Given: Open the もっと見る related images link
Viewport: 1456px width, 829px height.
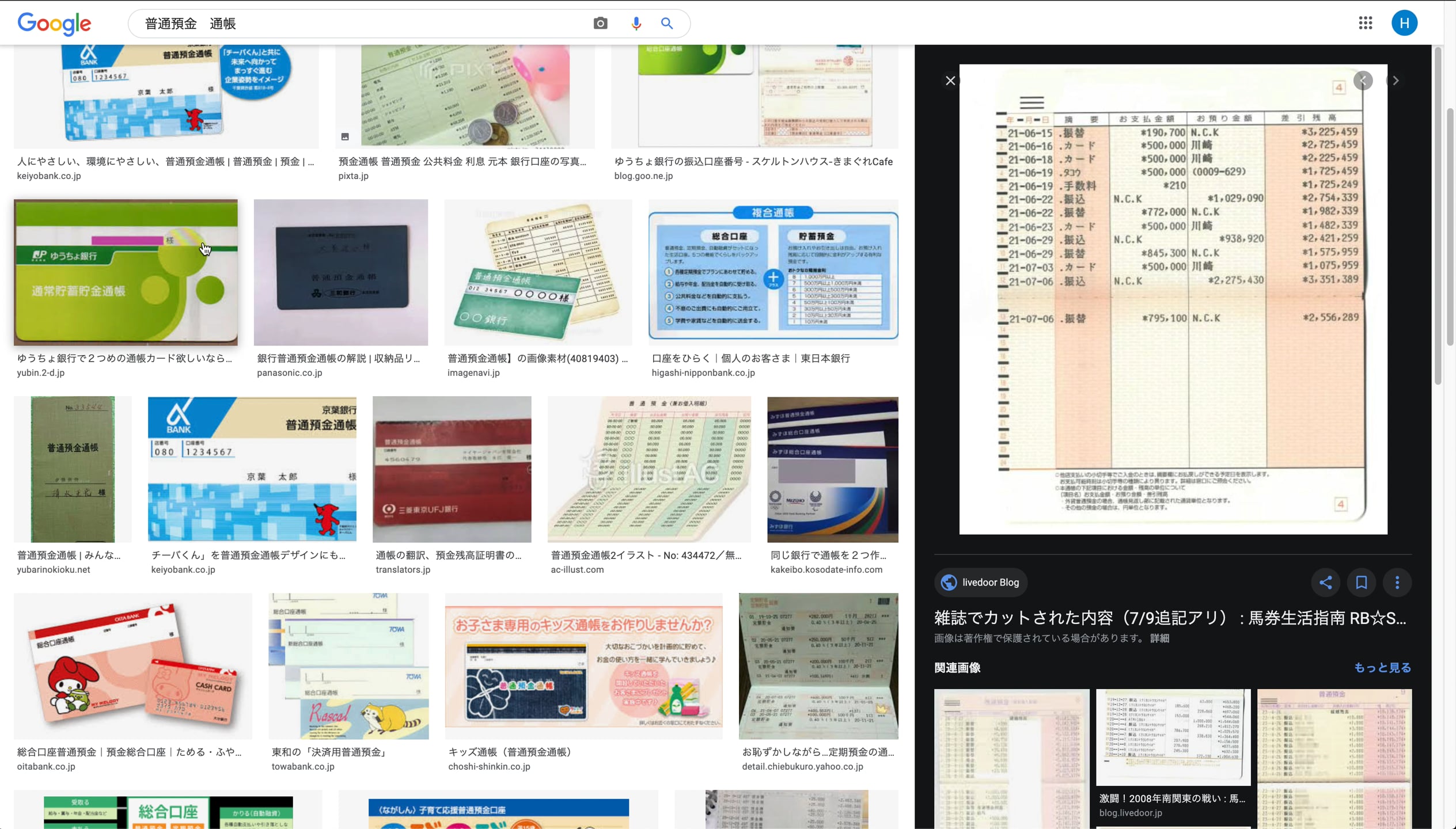Looking at the screenshot, I should click(x=1382, y=667).
